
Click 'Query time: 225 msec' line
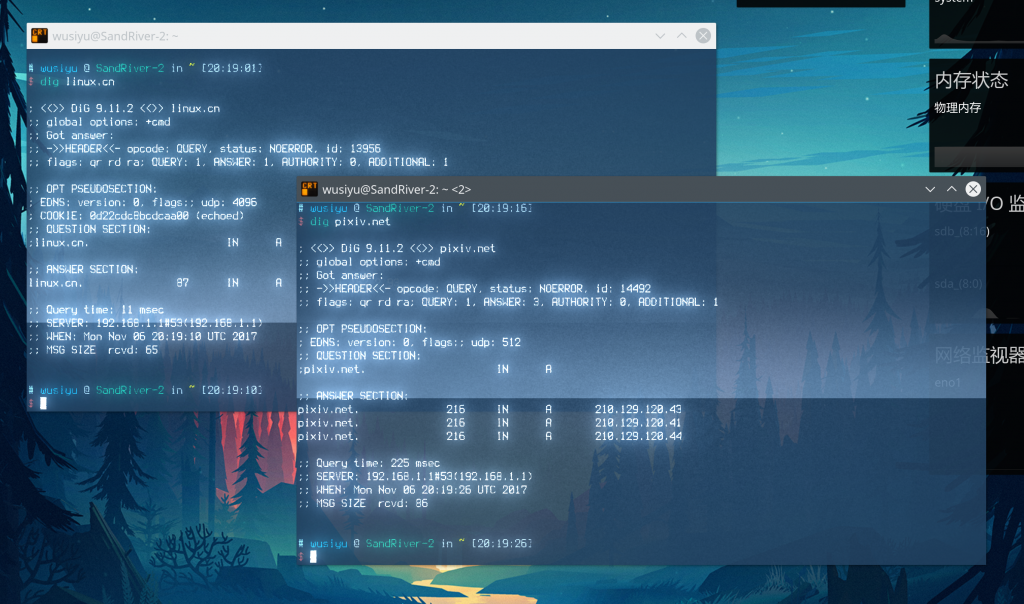369,463
